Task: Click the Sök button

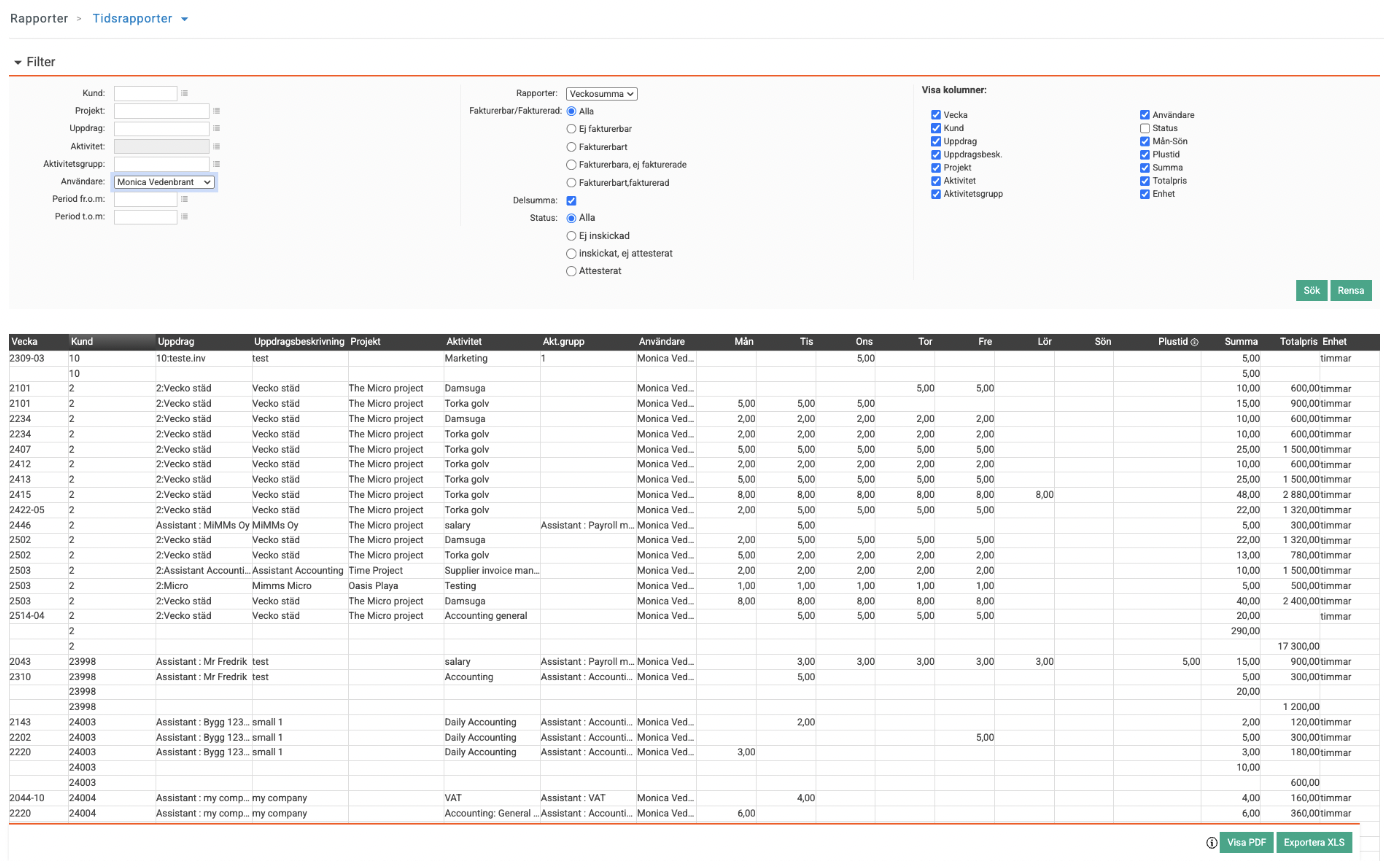Action: tap(1311, 291)
